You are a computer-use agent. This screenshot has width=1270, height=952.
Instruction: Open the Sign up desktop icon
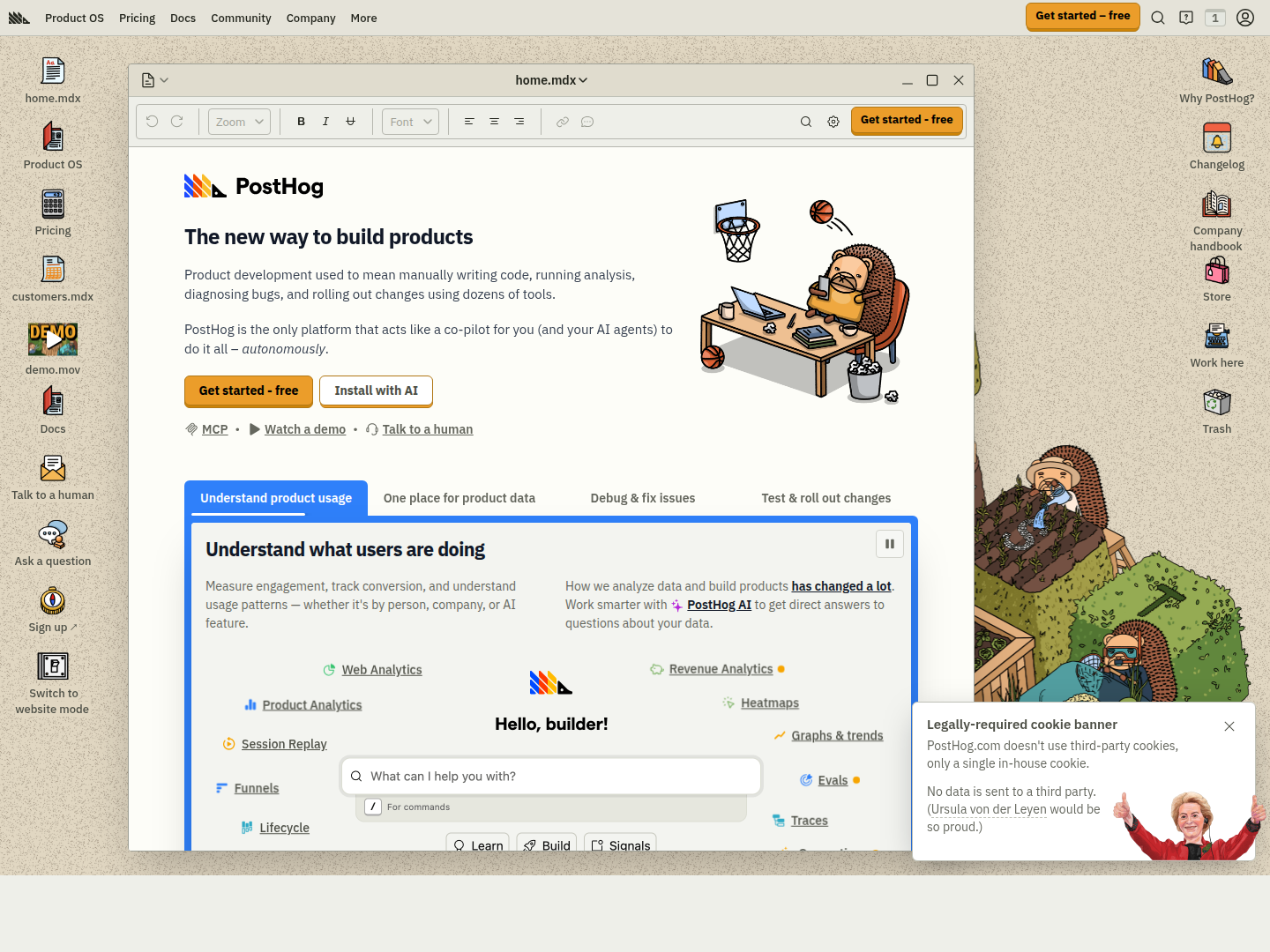click(x=53, y=609)
